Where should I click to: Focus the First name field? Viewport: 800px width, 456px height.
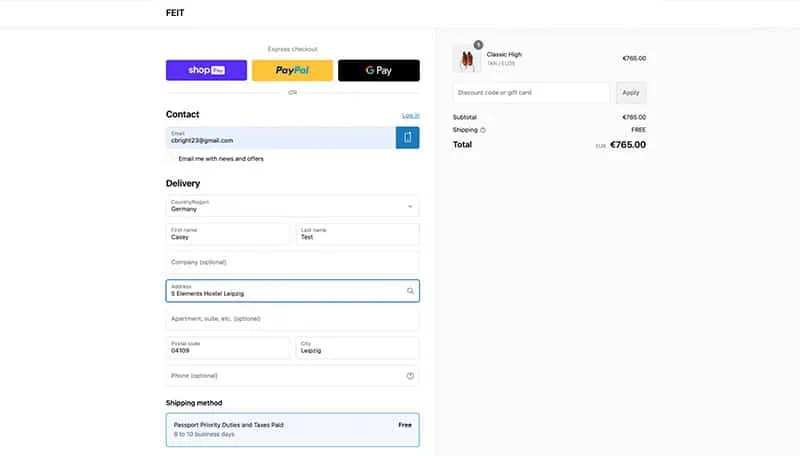coord(227,234)
